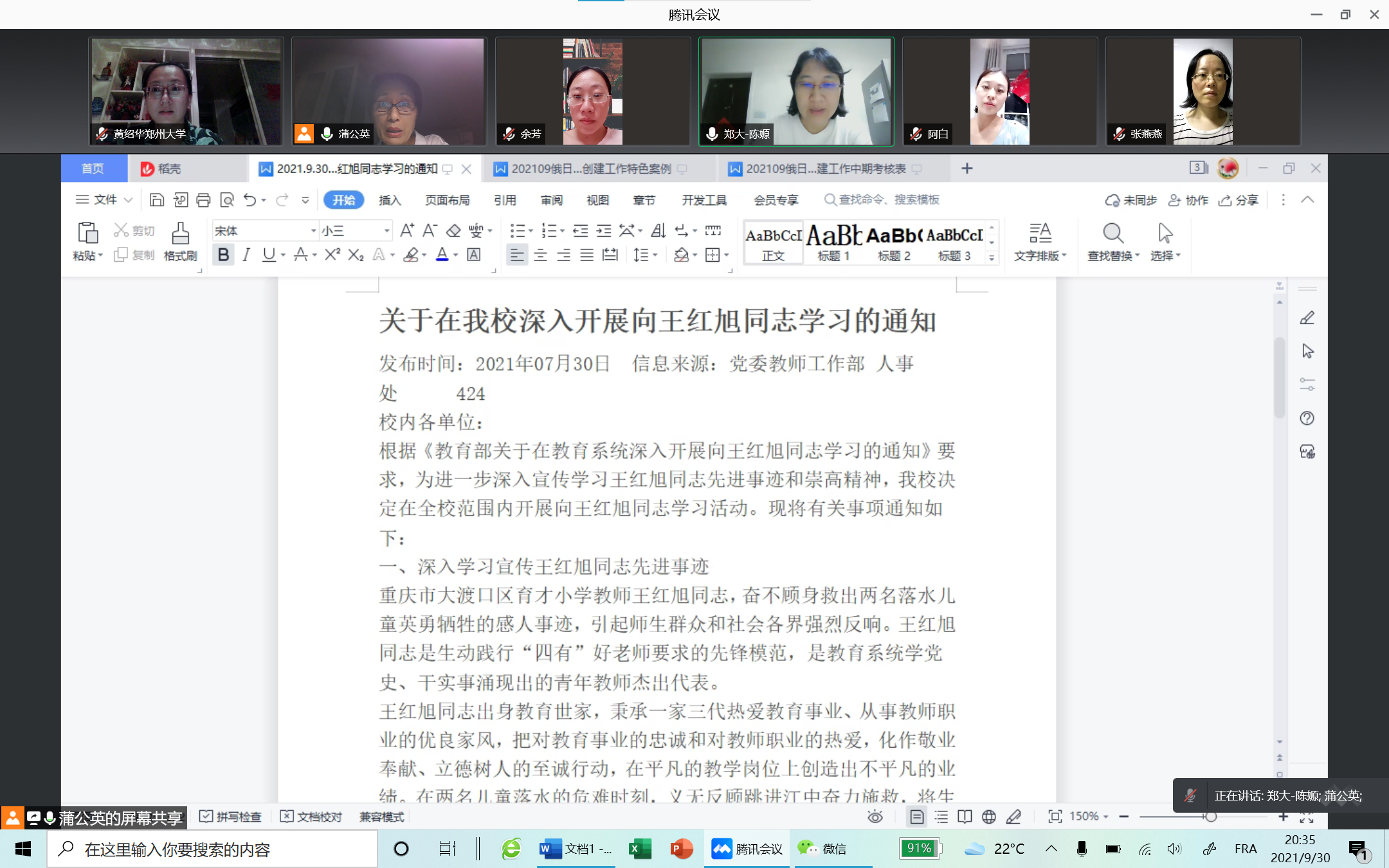Open Print Preview icon
This screenshot has height=868, width=1389.
pyautogui.click(x=227, y=200)
